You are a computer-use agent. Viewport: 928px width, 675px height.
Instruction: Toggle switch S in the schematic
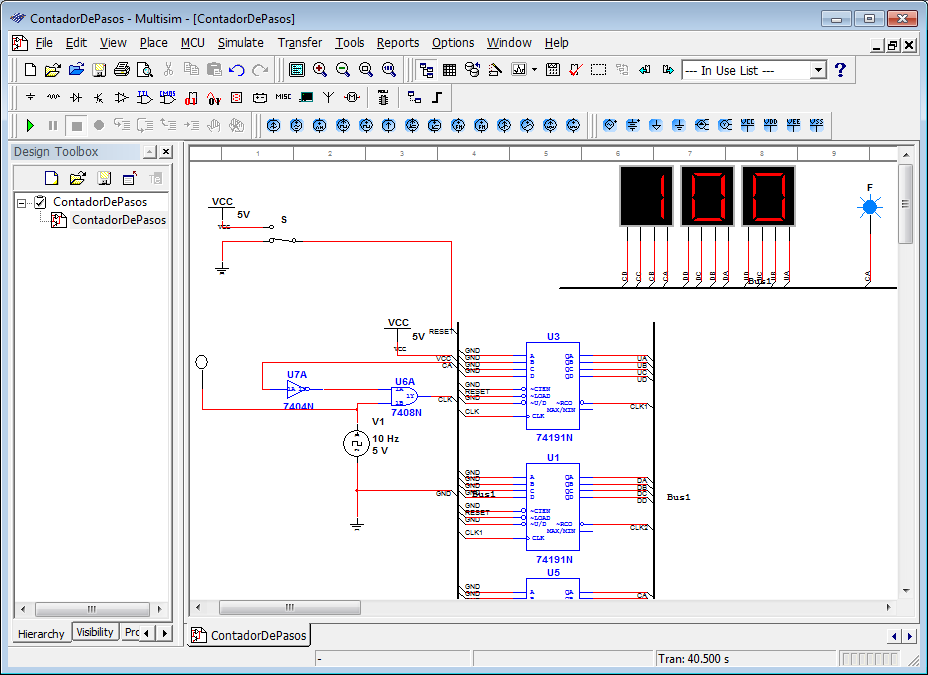pos(284,239)
